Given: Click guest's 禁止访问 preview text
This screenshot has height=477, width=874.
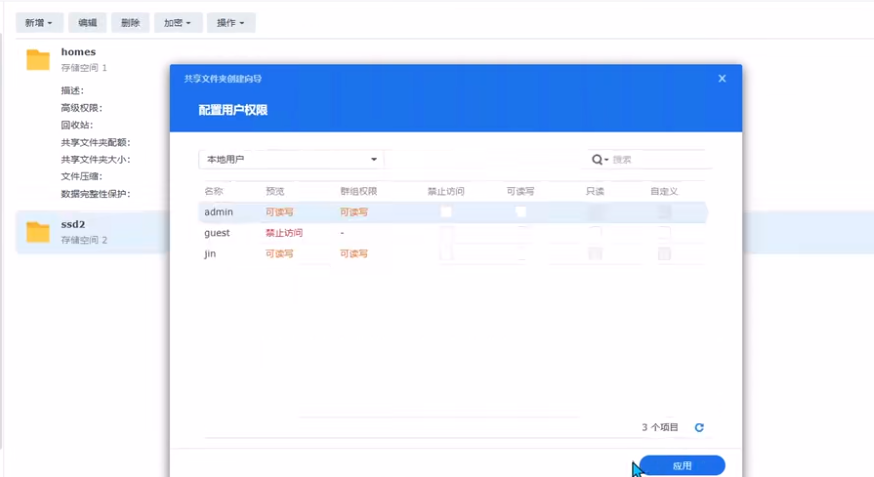Looking at the screenshot, I should tap(284, 233).
